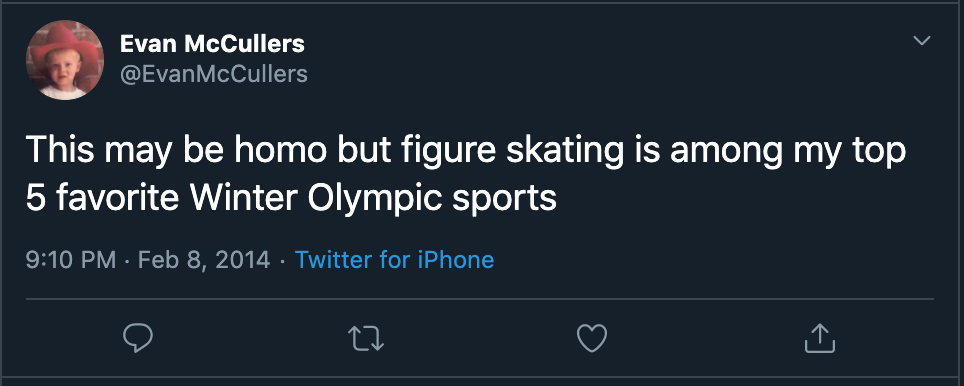The image size is (964, 386).
Task: Expand the tweet options chevron menu
Action: pyautogui.click(x=922, y=41)
